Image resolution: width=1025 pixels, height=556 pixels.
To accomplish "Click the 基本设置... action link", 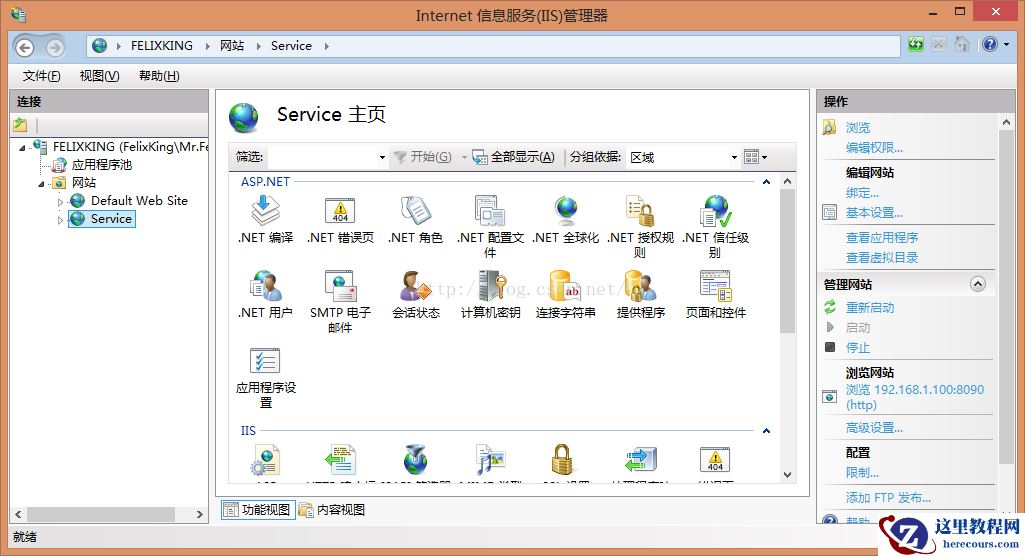I will (x=874, y=213).
